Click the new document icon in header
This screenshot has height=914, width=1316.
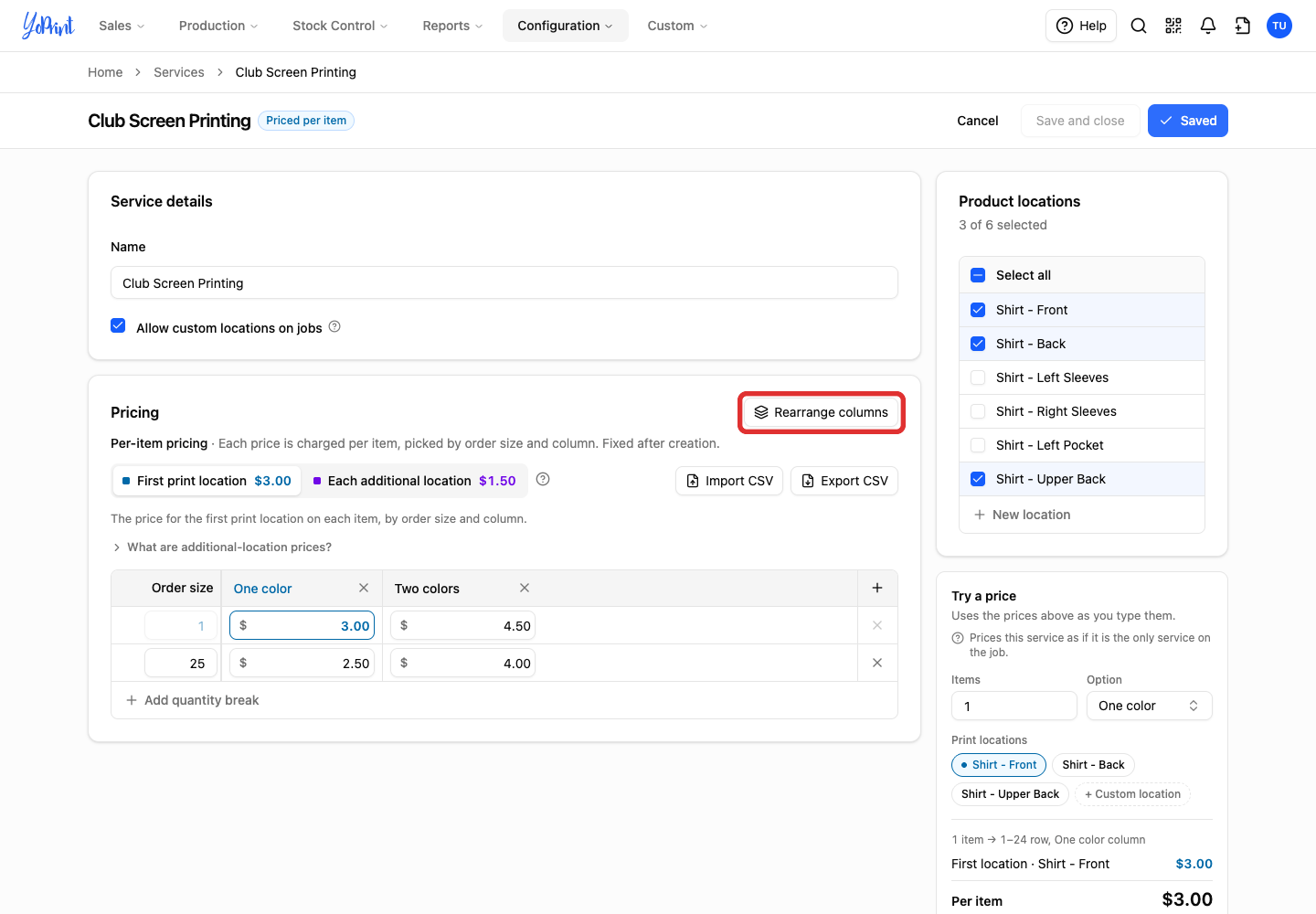tap(1243, 26)
